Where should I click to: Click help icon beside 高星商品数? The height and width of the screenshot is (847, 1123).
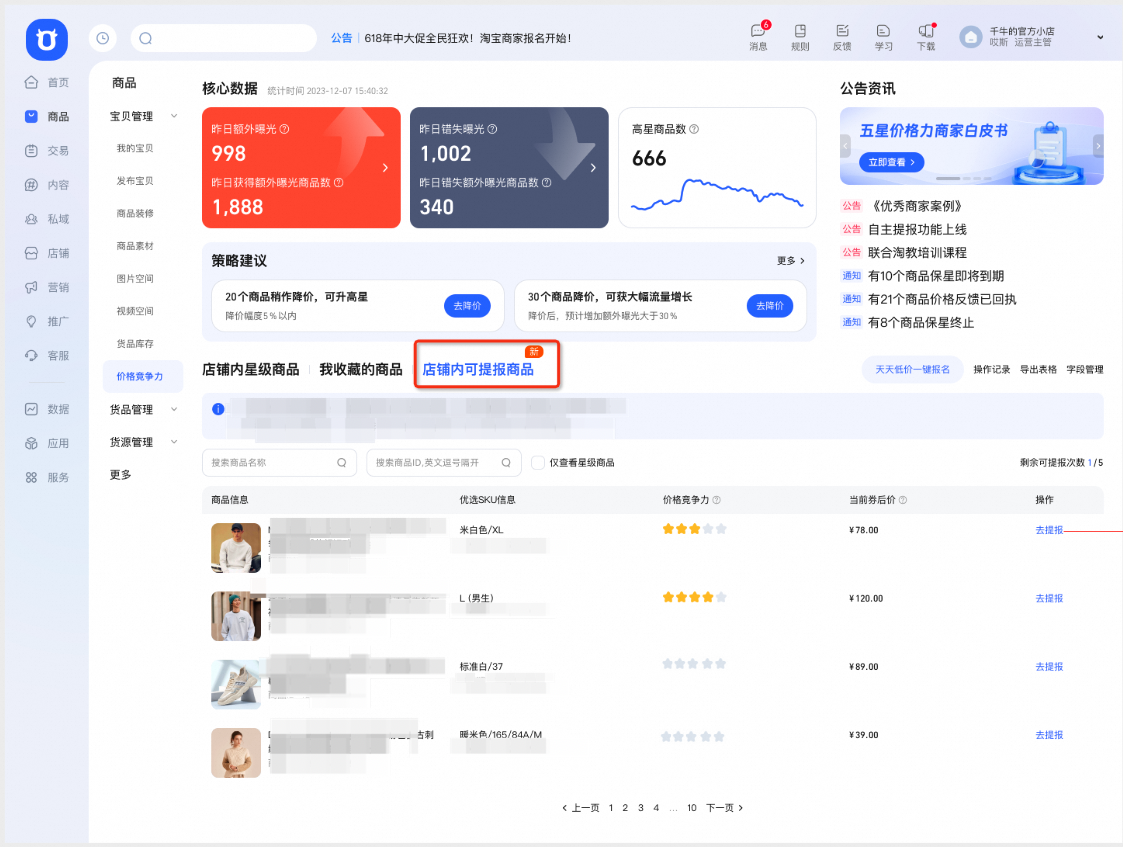[x=693, y=129]
